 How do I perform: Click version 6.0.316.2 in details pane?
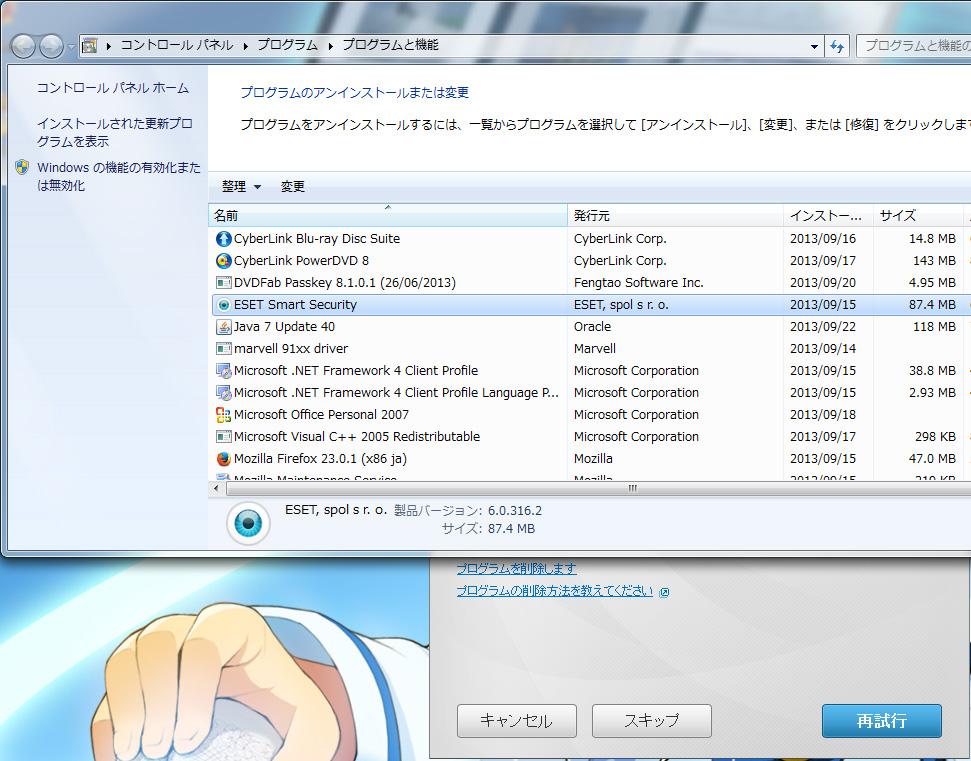point(515,511)
